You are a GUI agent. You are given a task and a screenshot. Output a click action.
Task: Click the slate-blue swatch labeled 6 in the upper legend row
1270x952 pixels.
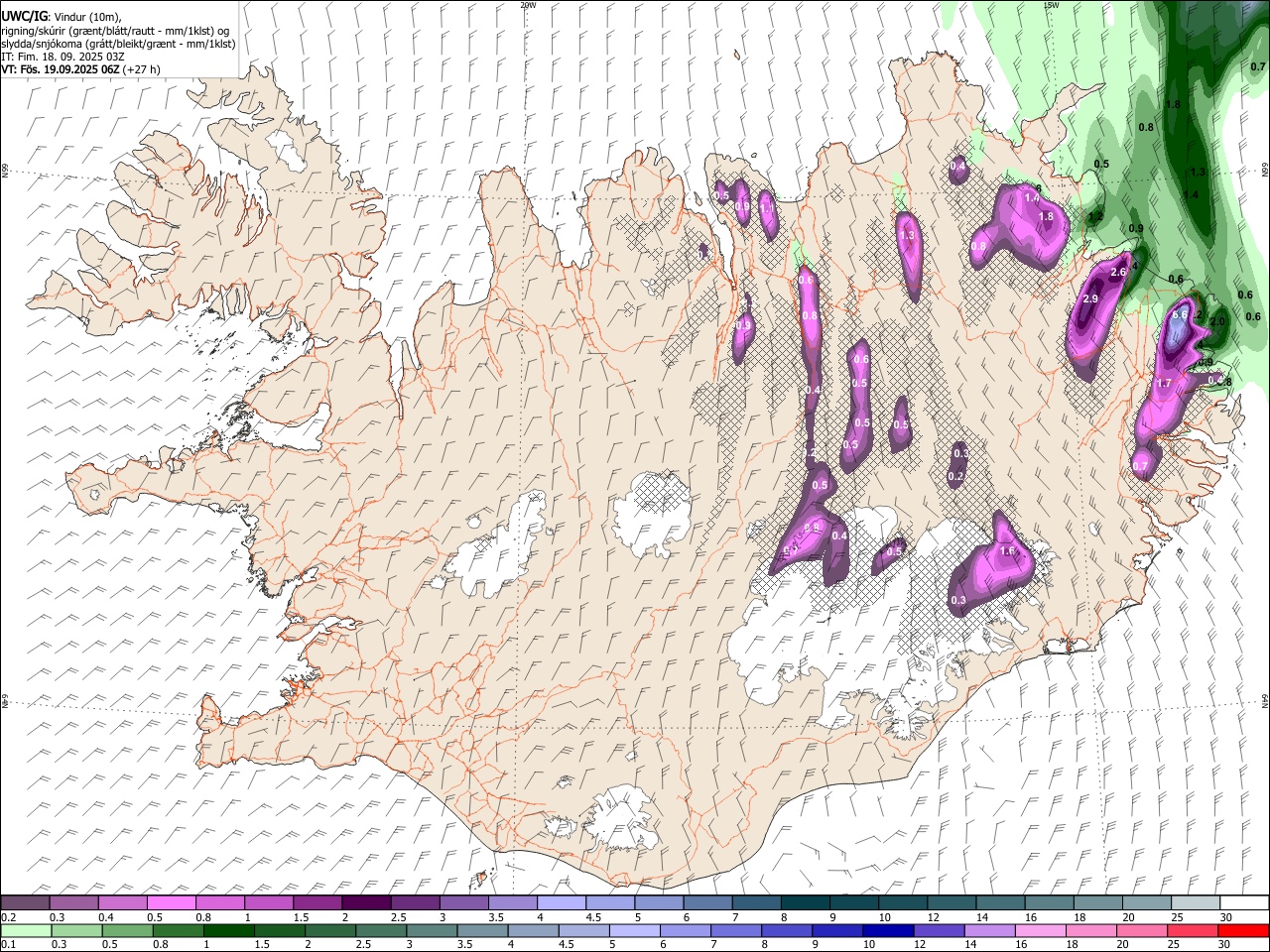click(x=707, y=903)
